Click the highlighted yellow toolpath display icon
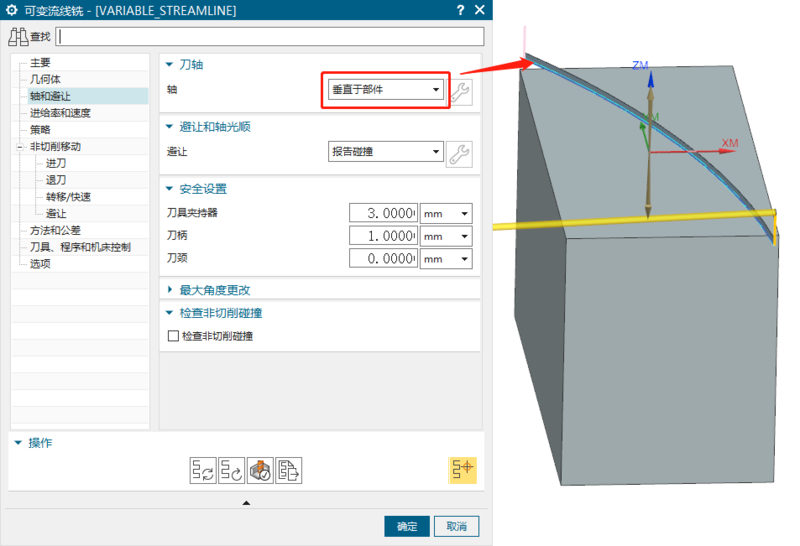Screen dimensions: 800x546 point(462,470)
